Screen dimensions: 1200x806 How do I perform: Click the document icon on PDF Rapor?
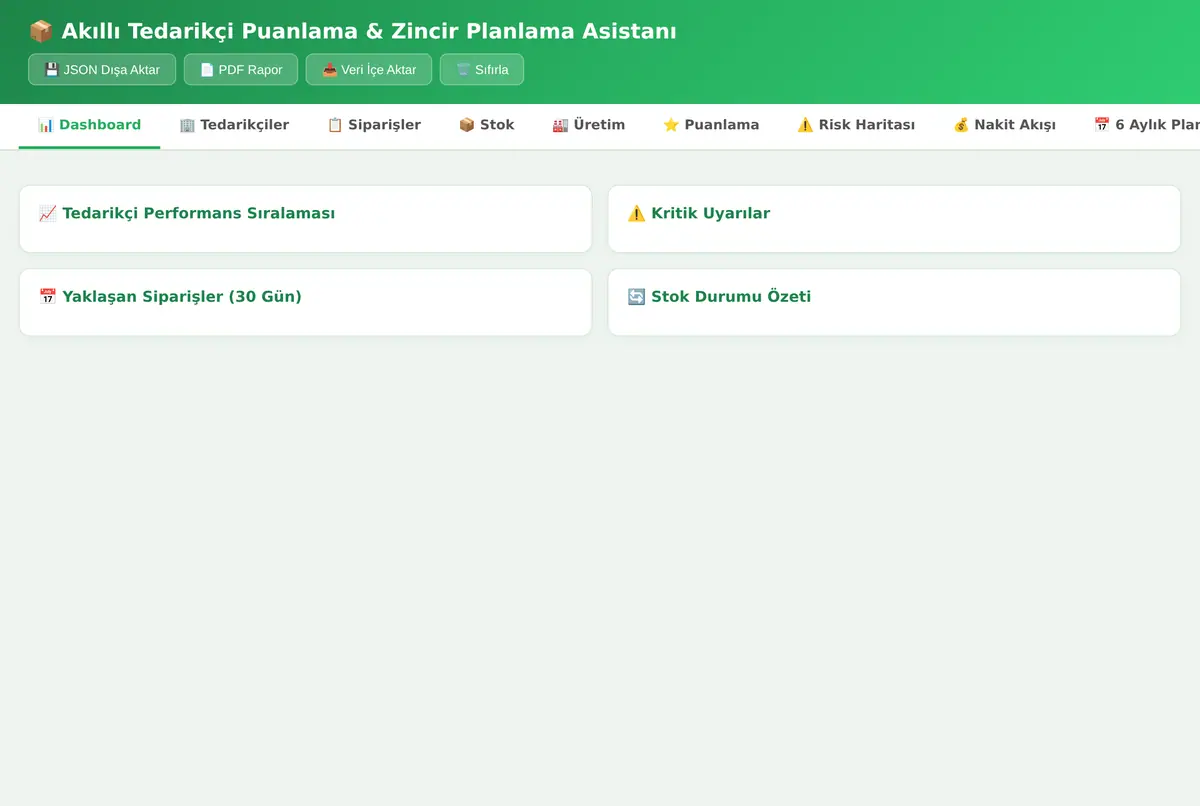(207, 70)
